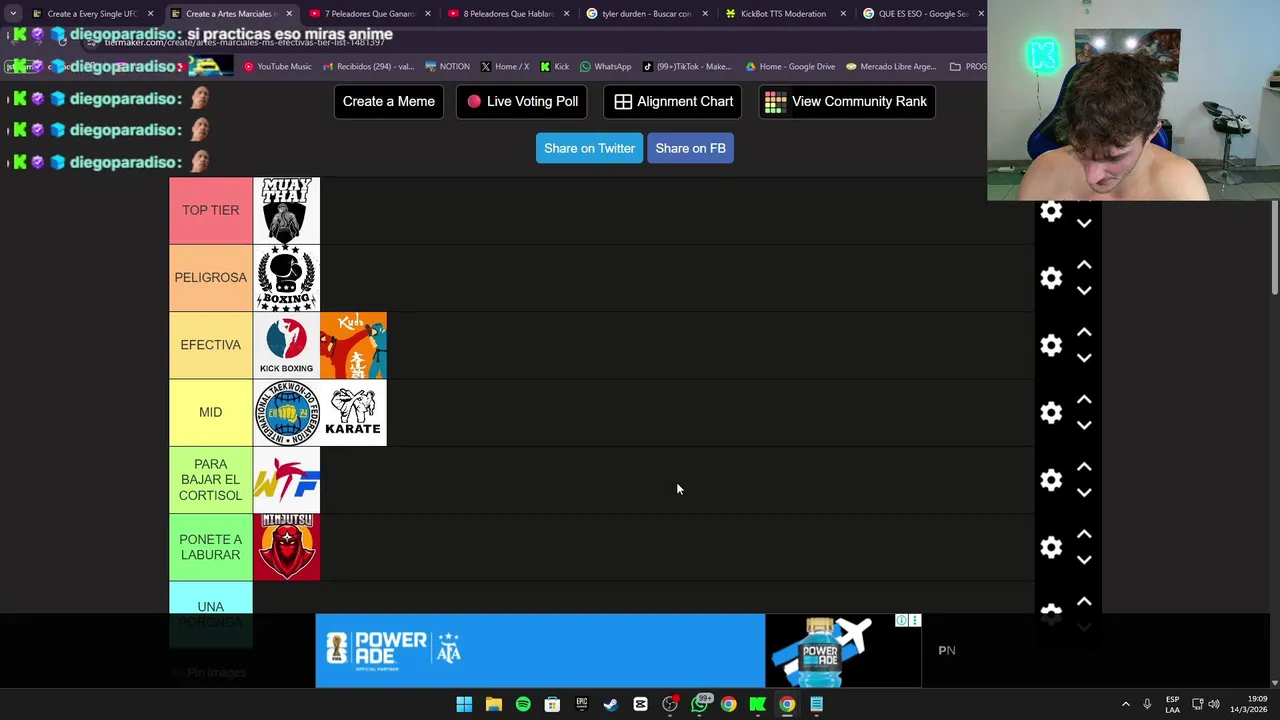Open WhatsApp bookmark
The width and height of the screenshot is (1280, 720).
pyautogui.click(x=606, y=66)
